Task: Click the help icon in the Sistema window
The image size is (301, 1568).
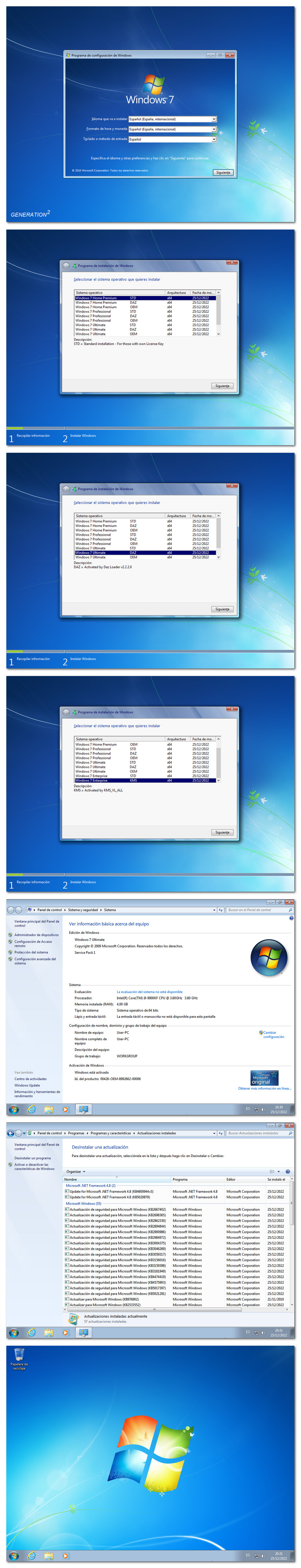Action: coord(291,918)
